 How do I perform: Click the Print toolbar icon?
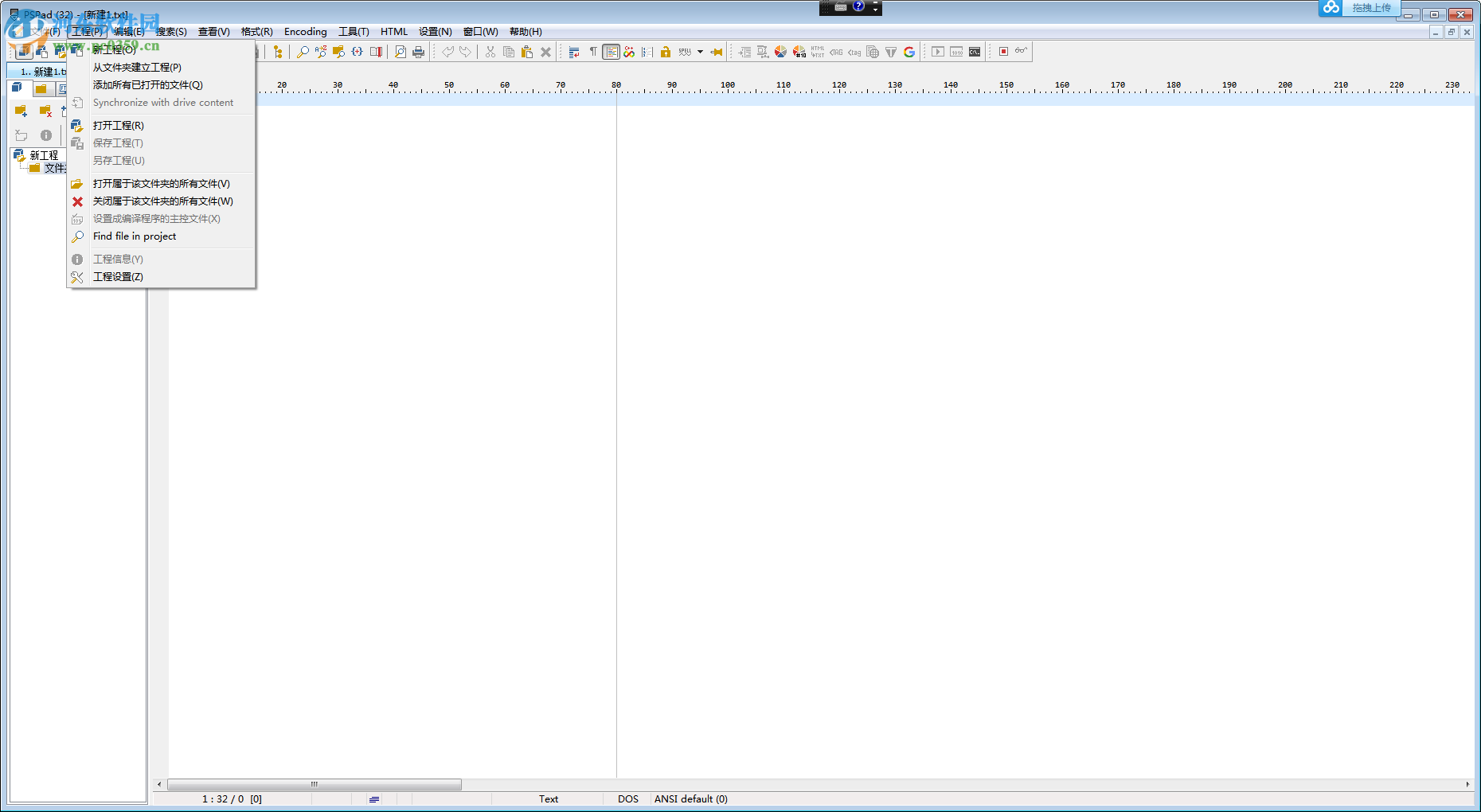419,52
